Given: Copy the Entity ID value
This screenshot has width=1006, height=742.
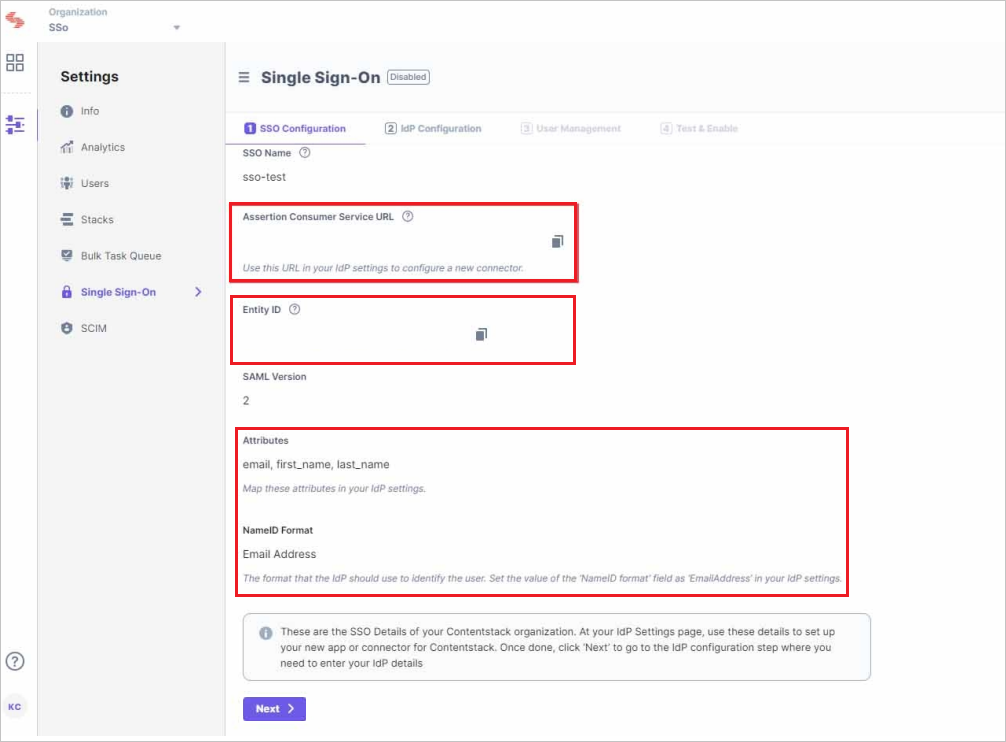Looking at the screenshot, I should (x=481, y=334).
